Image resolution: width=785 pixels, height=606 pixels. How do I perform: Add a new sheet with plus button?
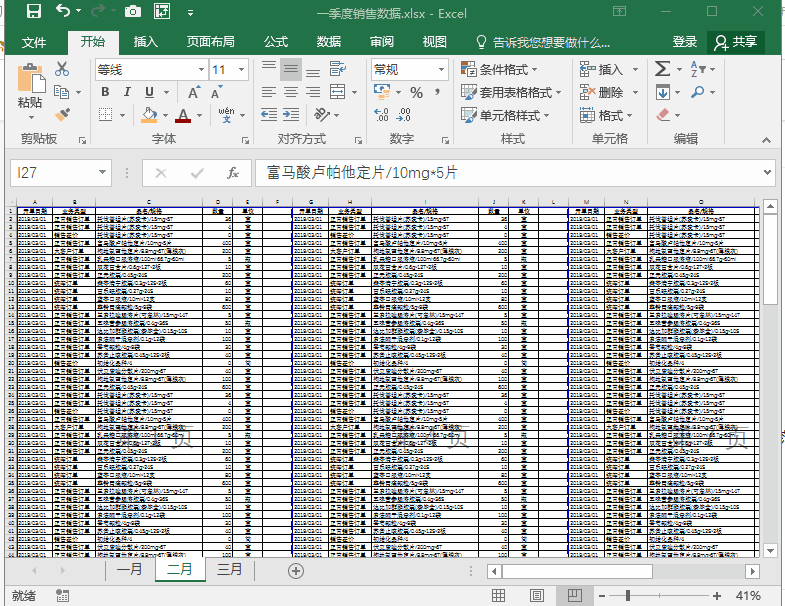pyautogui.click(x=295, y=570)
